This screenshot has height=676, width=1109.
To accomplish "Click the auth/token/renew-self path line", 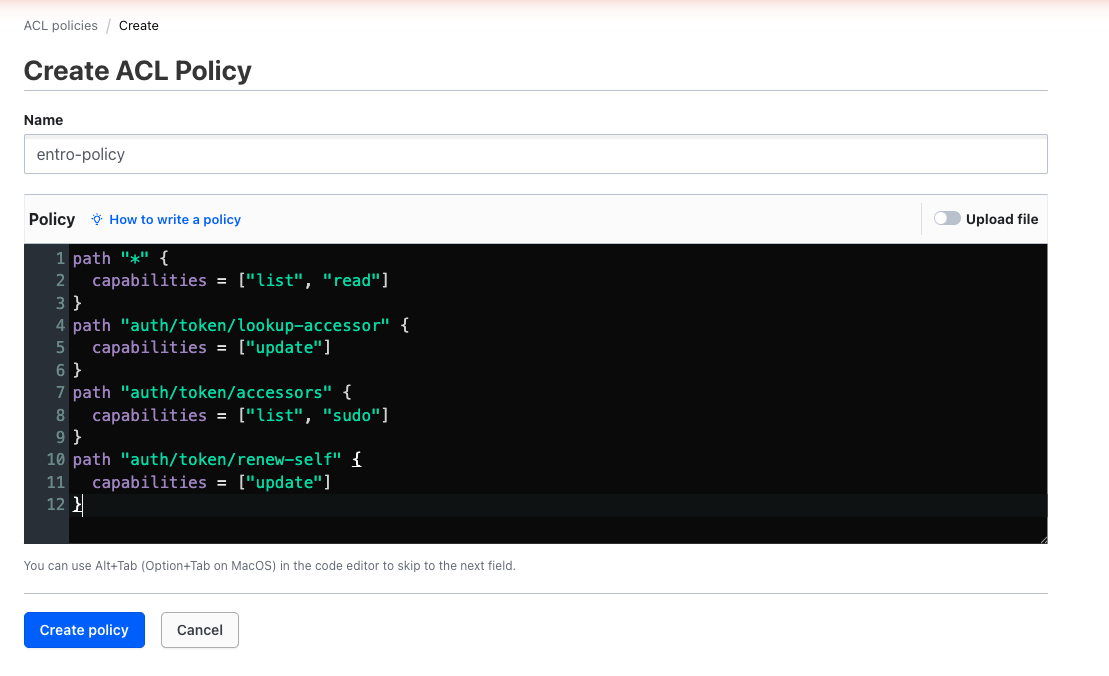I will point(217,460).
